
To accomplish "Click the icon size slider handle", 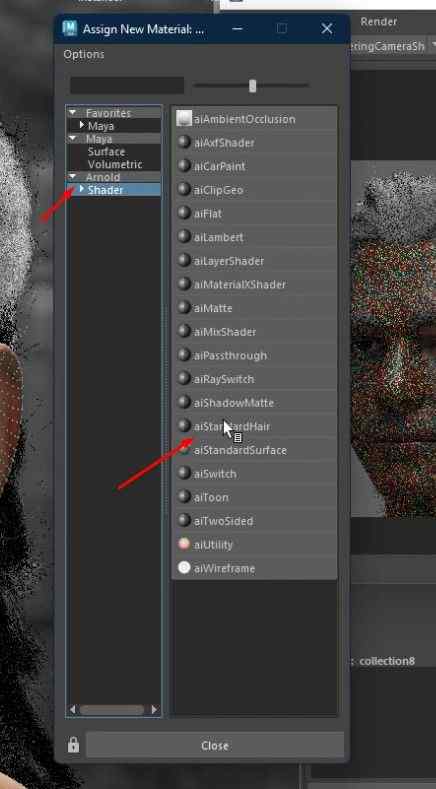I will point(252,86).
